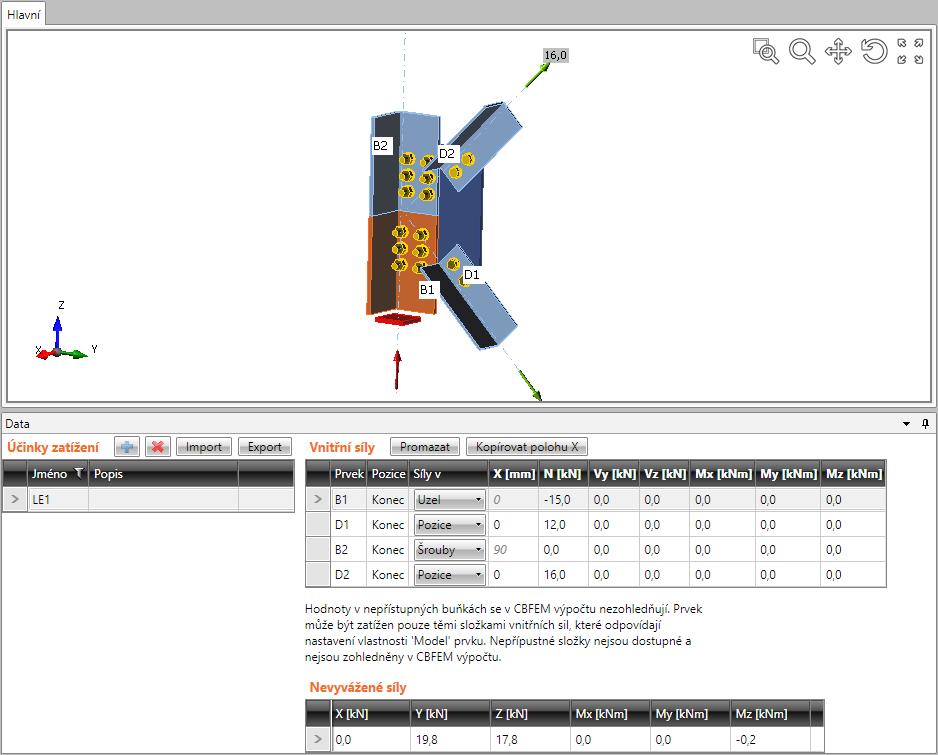The image size is (938, 755).
Task: Click the Mz [kNm] column header in Vnitřní síly
Action: 854,474
